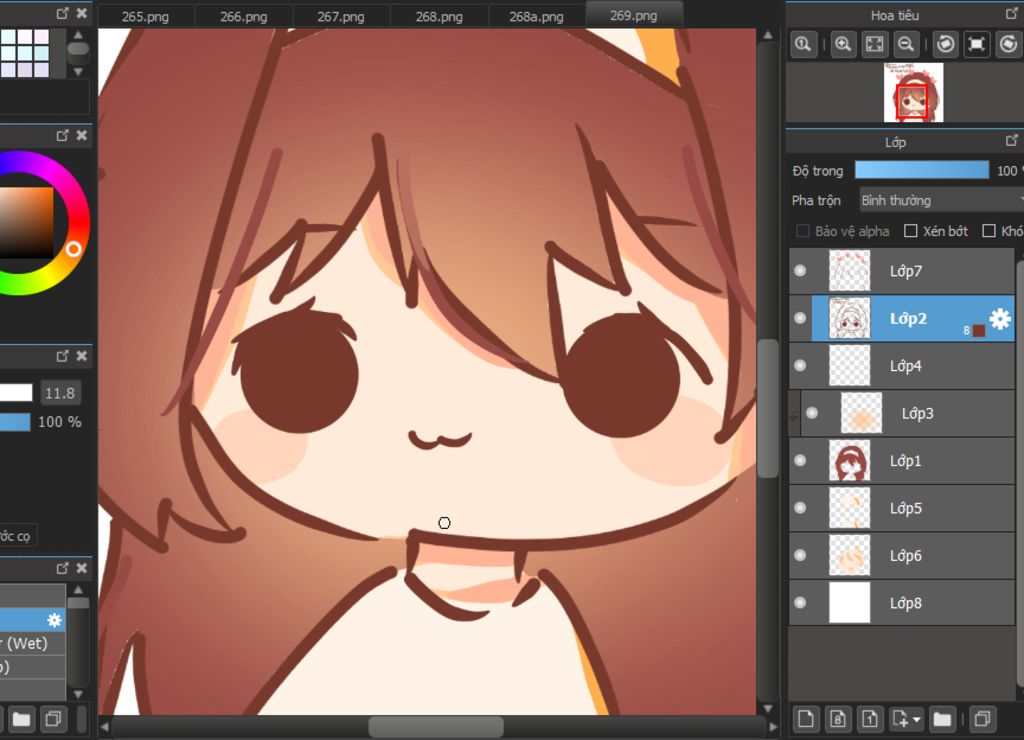The height and width of the screenshot is (740, 1024).
Task: Rotate canvas counterclockwise in navigator
Action: [945, 44]
